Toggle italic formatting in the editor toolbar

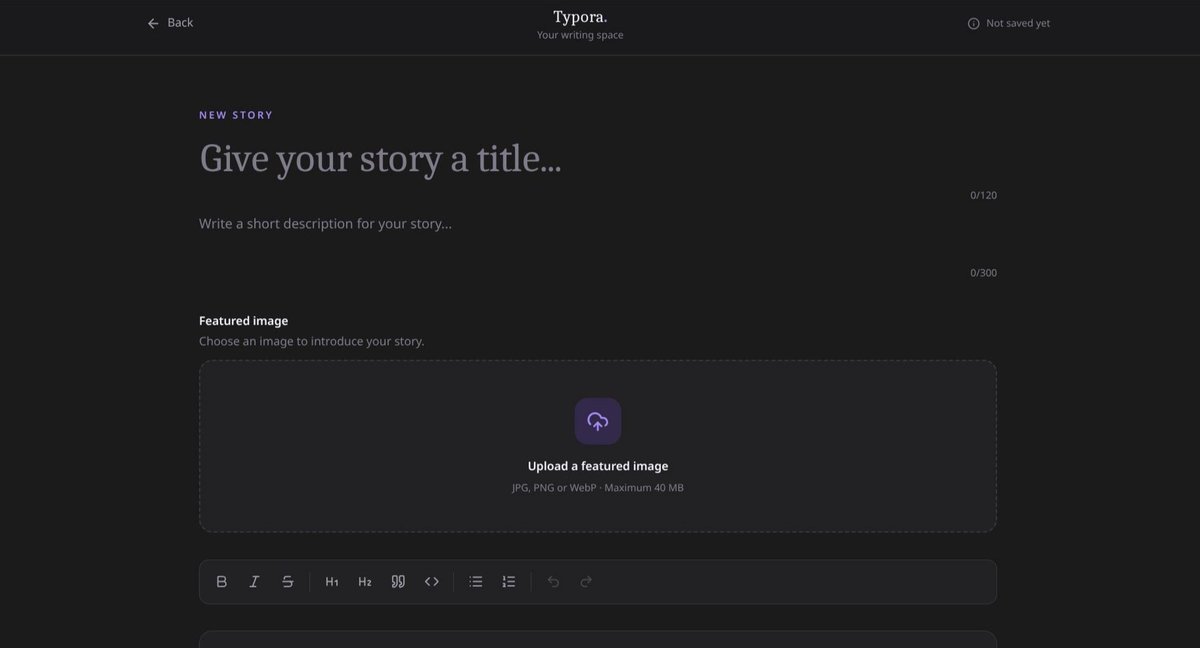pyautogui.click(x=254, y=582)
